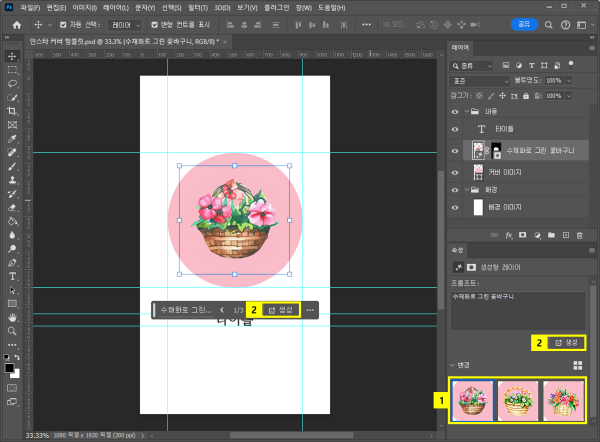Click the blue 공유 share button
The width and height of the screenshot is (600, 442).
point(524,24)
